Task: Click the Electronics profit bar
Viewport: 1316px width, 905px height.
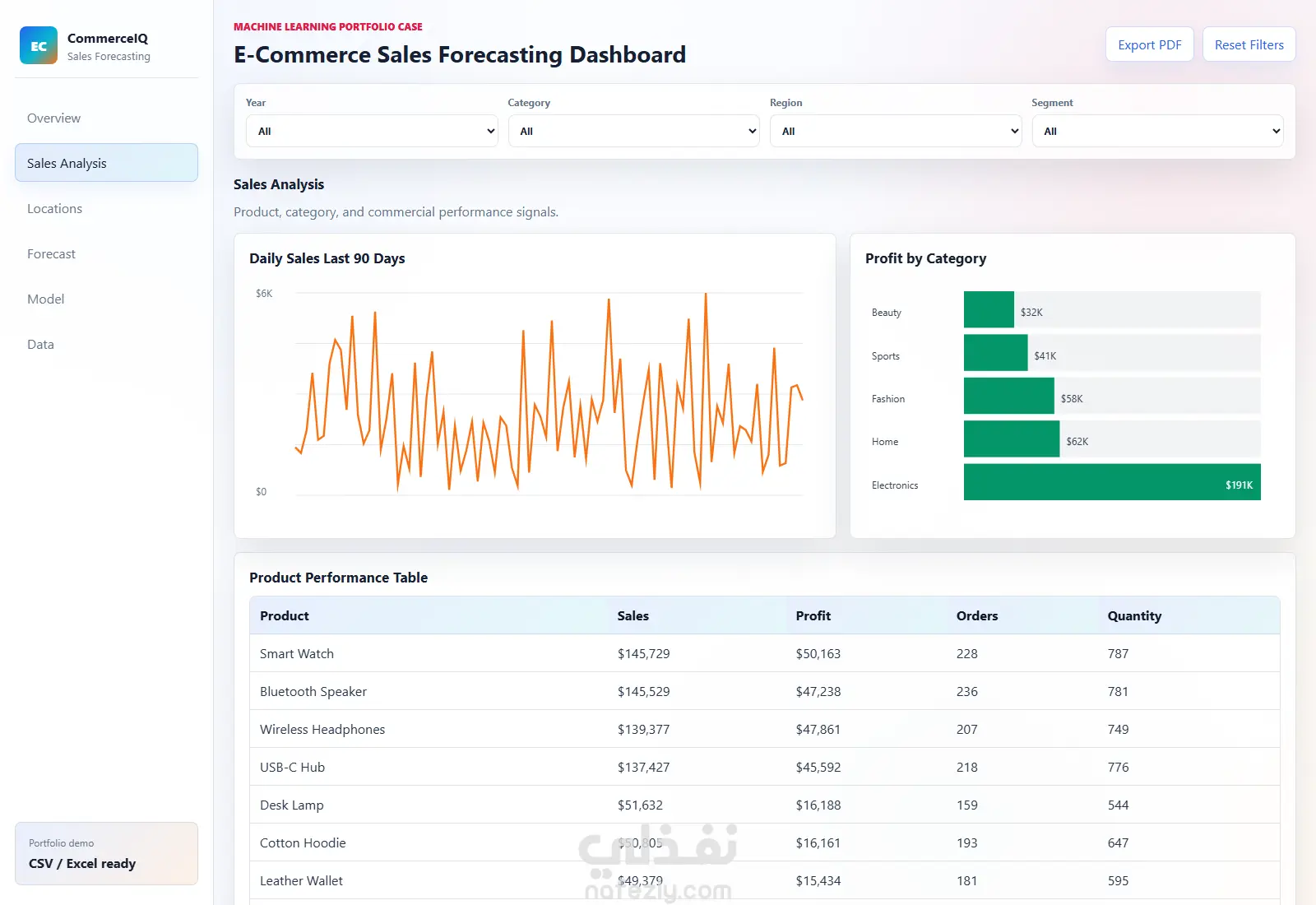Action: 1112,482
